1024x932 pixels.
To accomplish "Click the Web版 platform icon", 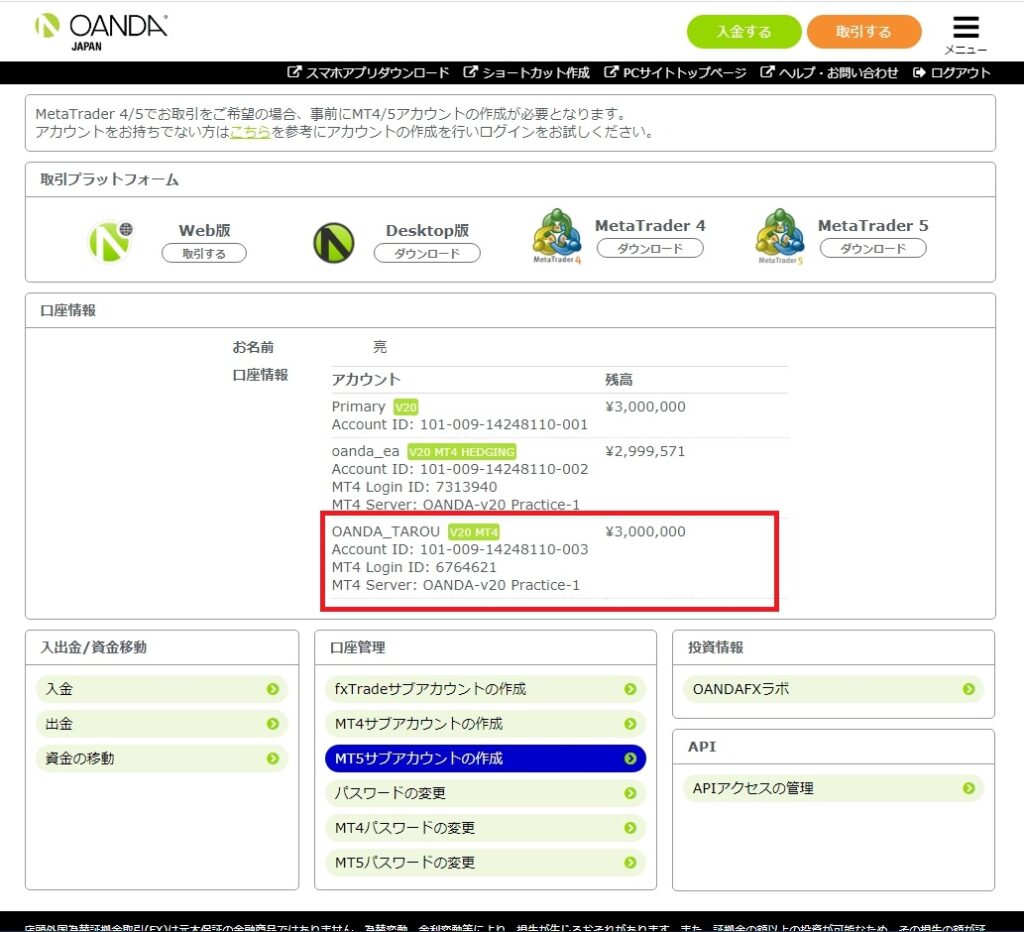I will coord(110,241).
